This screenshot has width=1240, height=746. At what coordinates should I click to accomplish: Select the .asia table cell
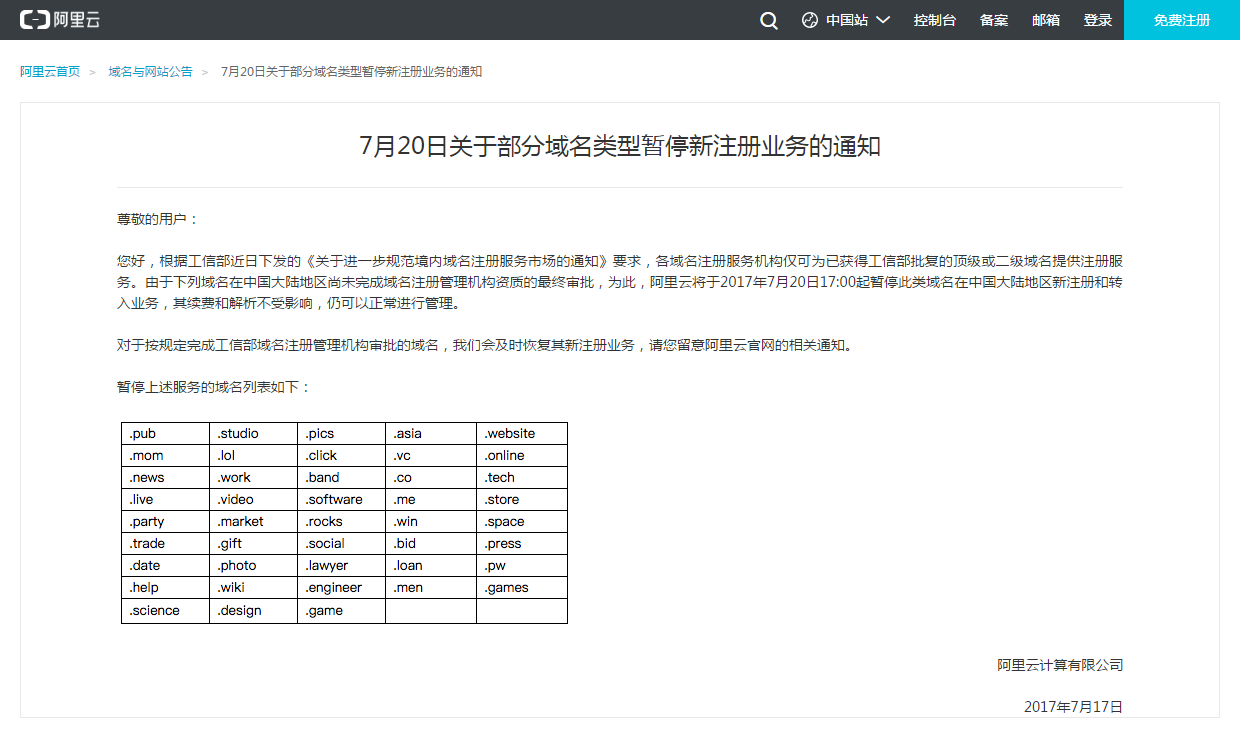point(431,434)
